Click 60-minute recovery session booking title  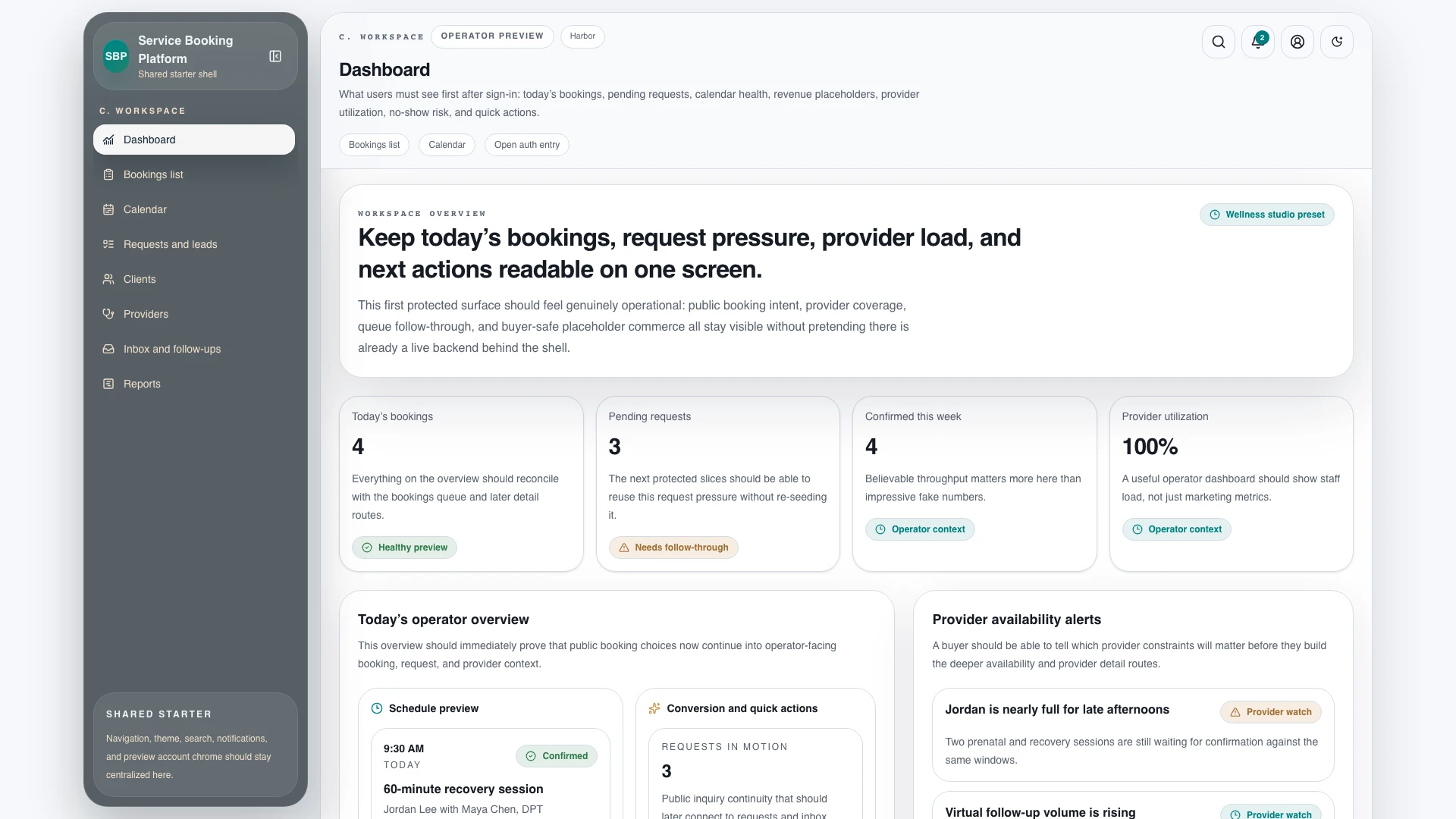[463, 789]
